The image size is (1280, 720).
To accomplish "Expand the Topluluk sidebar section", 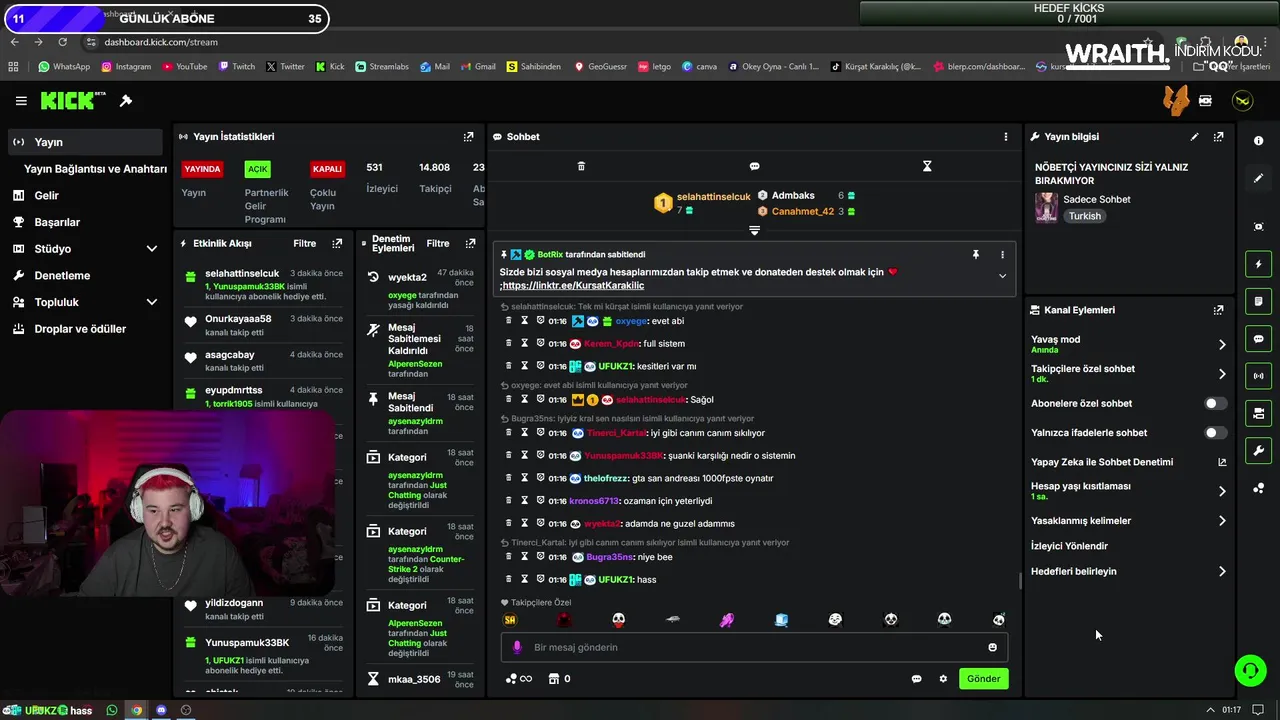I will pos(152,302).
